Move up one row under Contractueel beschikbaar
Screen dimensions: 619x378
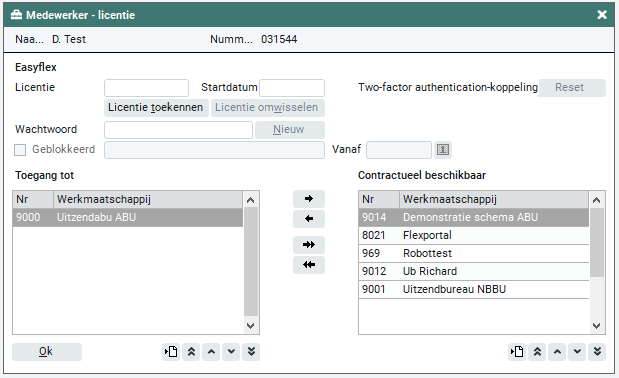point(557,352)
